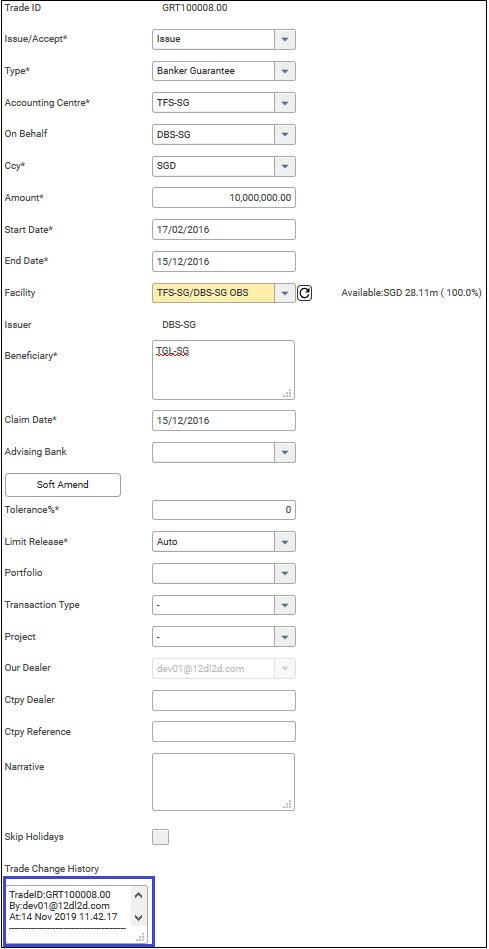Click Narrative textarea resize handle
This screenshot has height=949, width=489.
tap(287, 804)
